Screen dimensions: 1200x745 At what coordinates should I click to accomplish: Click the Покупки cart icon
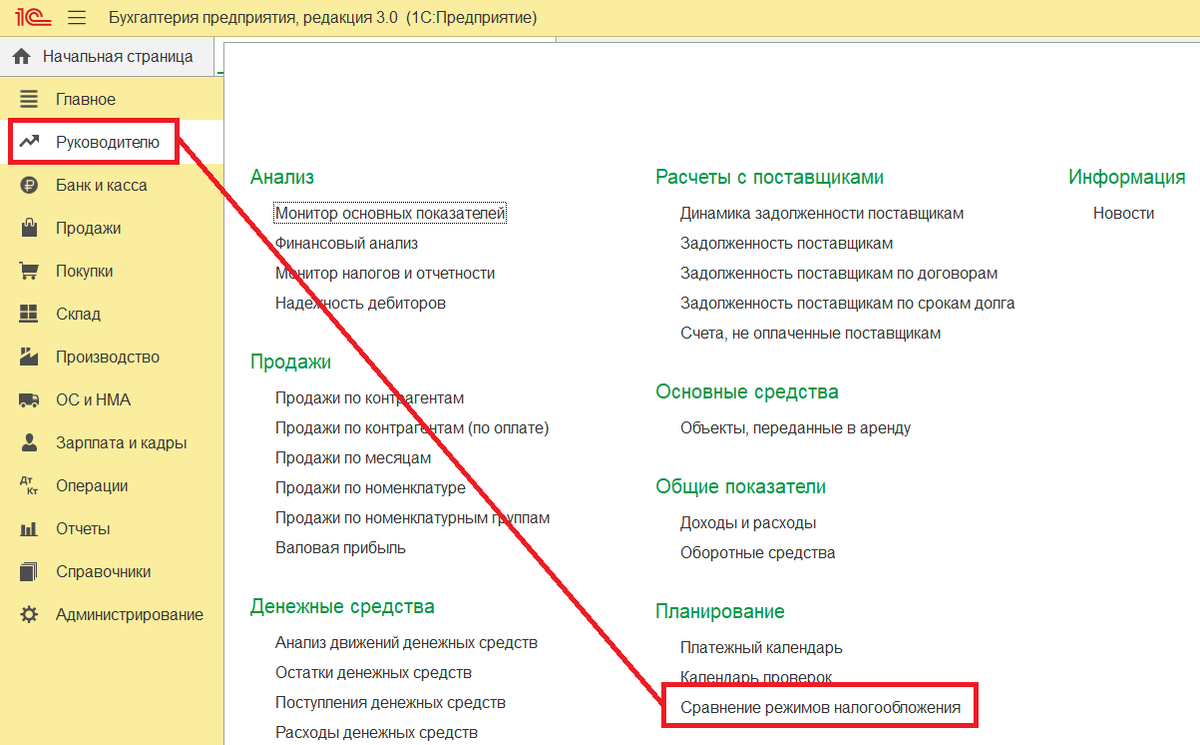[x=28, y=271]
